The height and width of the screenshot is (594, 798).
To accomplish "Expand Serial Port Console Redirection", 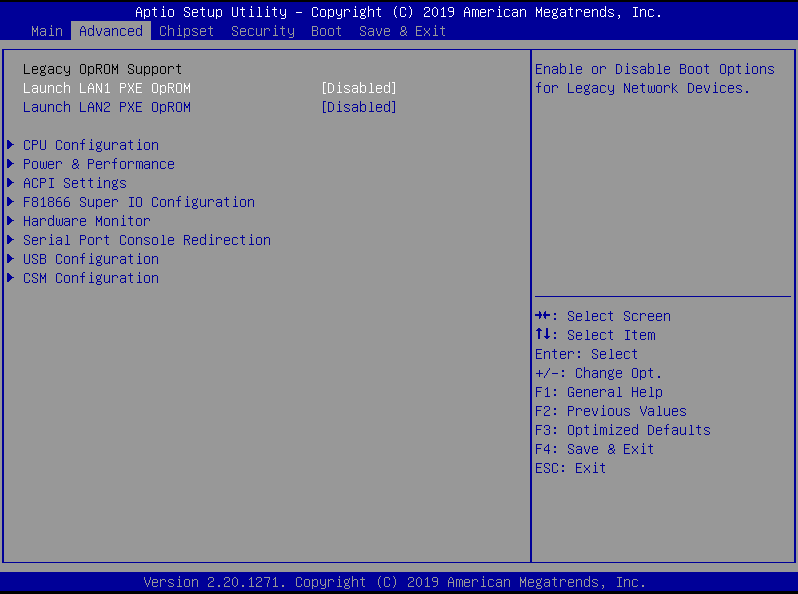I will [146, 240].
